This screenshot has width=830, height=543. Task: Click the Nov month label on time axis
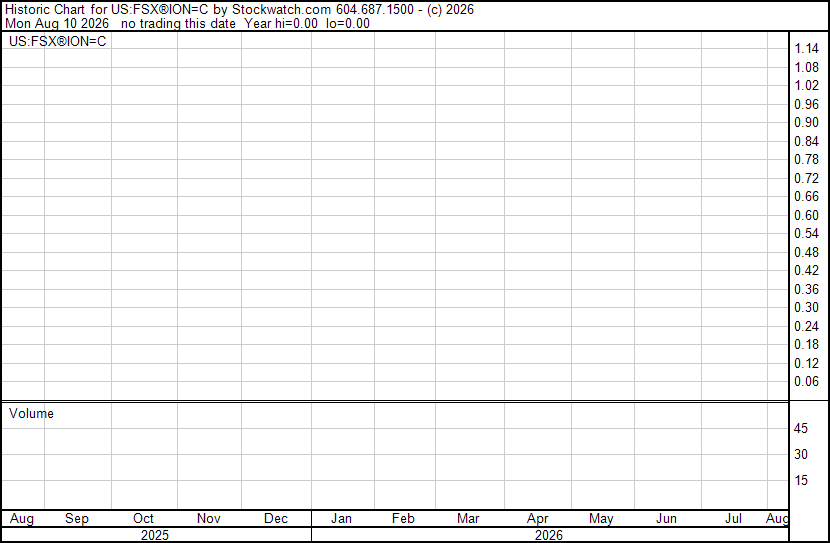click(209, 519)
